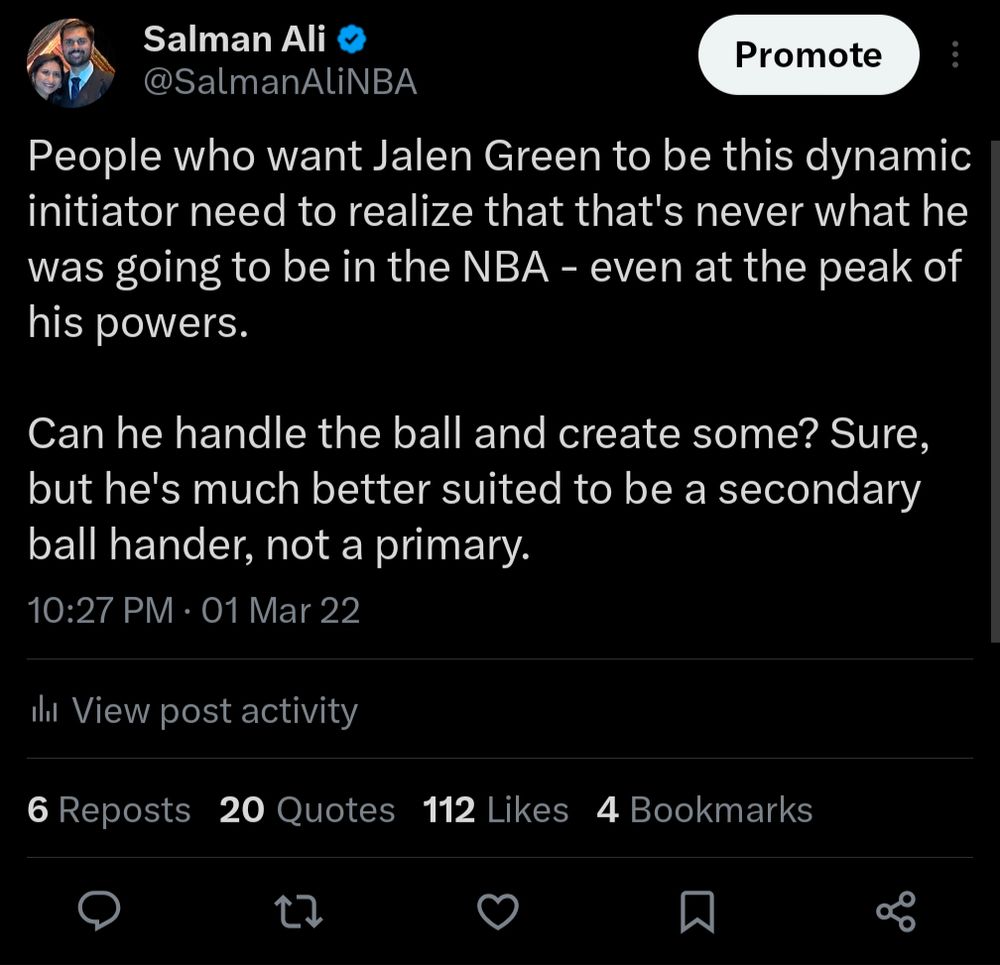Image resolution: width=1000 pixels, height=965 pixels.
Task: Open the @SalmanAliNBA handle link
Action: pyautogui.click(x=280, y=82)
